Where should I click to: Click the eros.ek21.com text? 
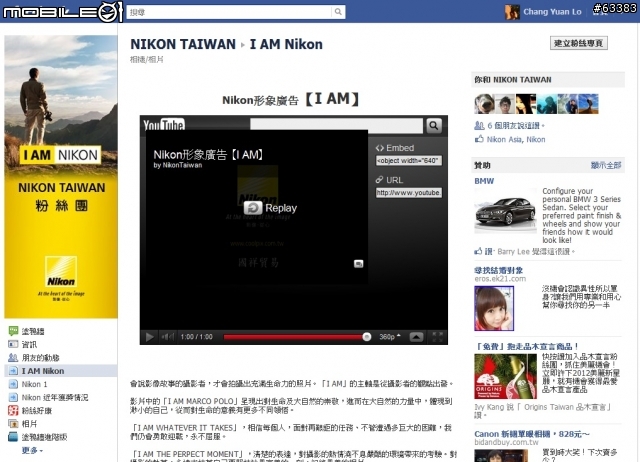(x=500, y=279)
